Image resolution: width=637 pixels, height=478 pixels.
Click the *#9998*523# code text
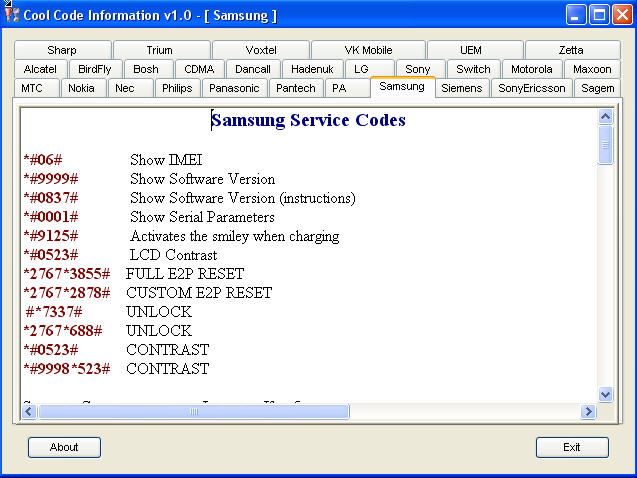tap(67, 369)
